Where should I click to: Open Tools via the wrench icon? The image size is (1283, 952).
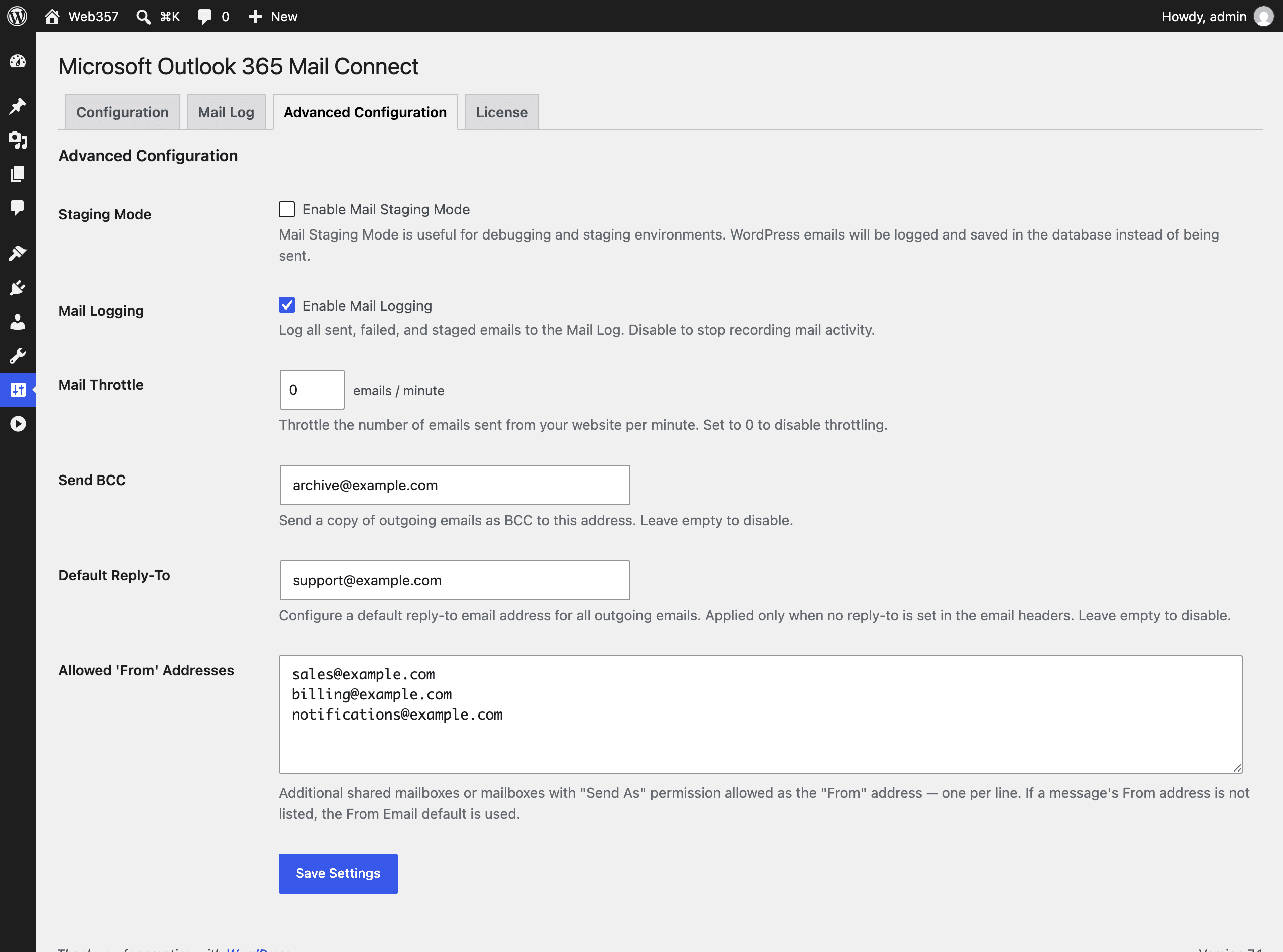point(18,356)
